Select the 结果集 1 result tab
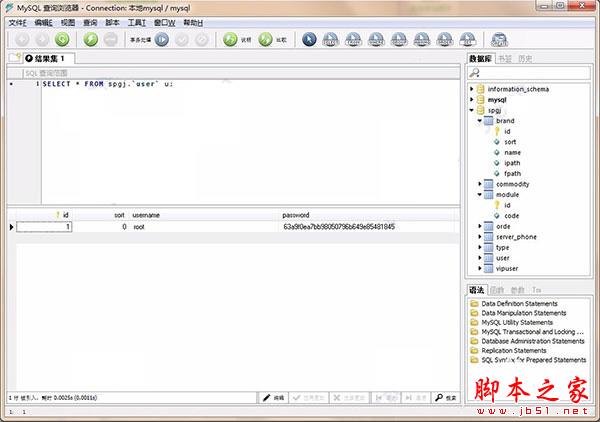600x422 pixels. click(x=49, y=59)
